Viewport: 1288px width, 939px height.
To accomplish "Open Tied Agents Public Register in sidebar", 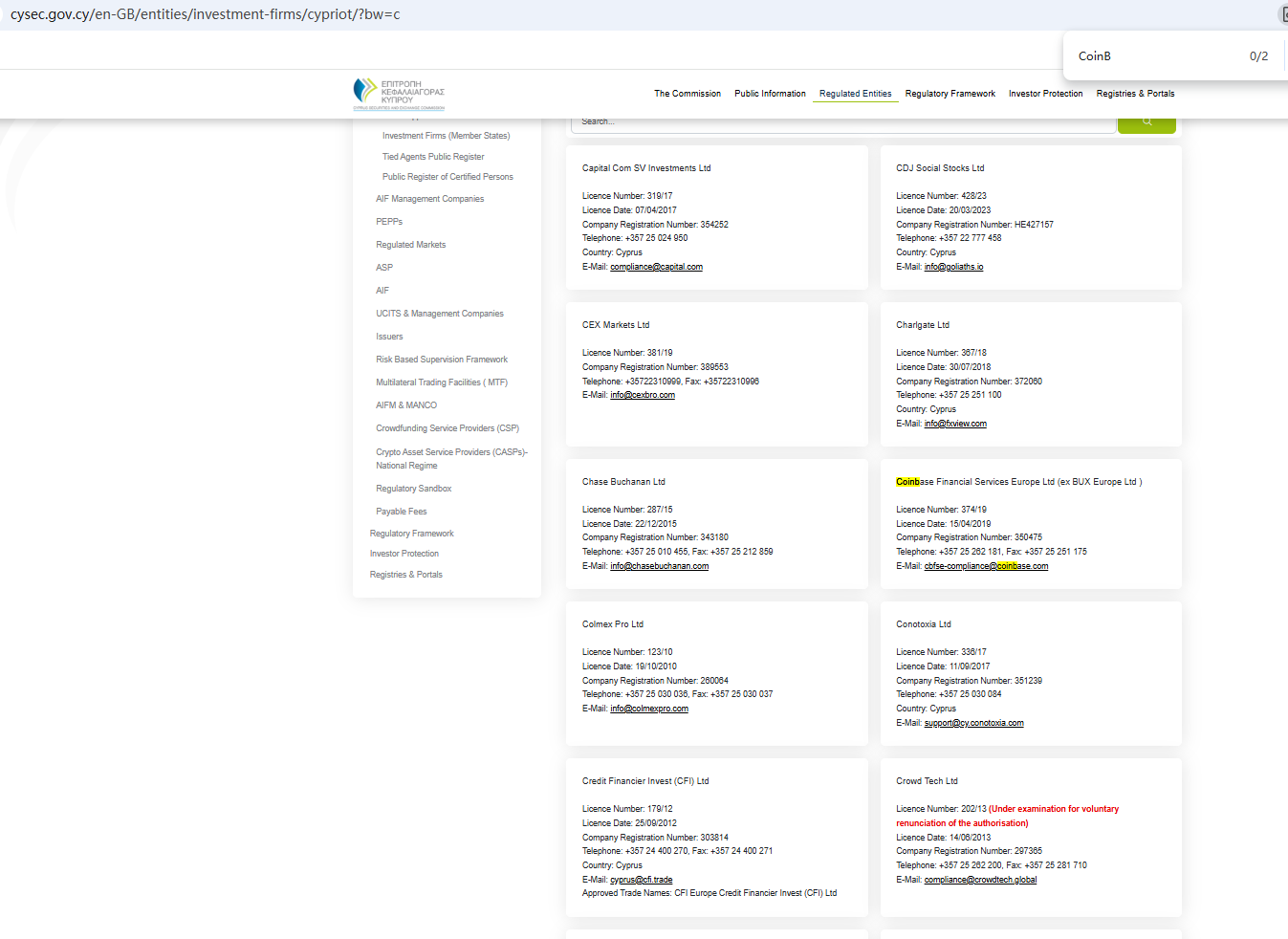I will coord(433,157).
